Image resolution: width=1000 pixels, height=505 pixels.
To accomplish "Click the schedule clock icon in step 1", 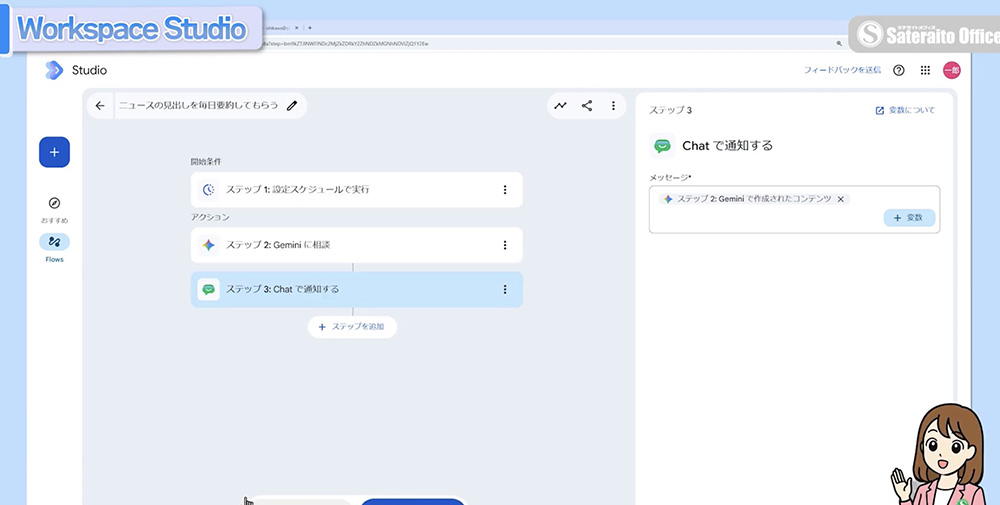I will point(209,189).
